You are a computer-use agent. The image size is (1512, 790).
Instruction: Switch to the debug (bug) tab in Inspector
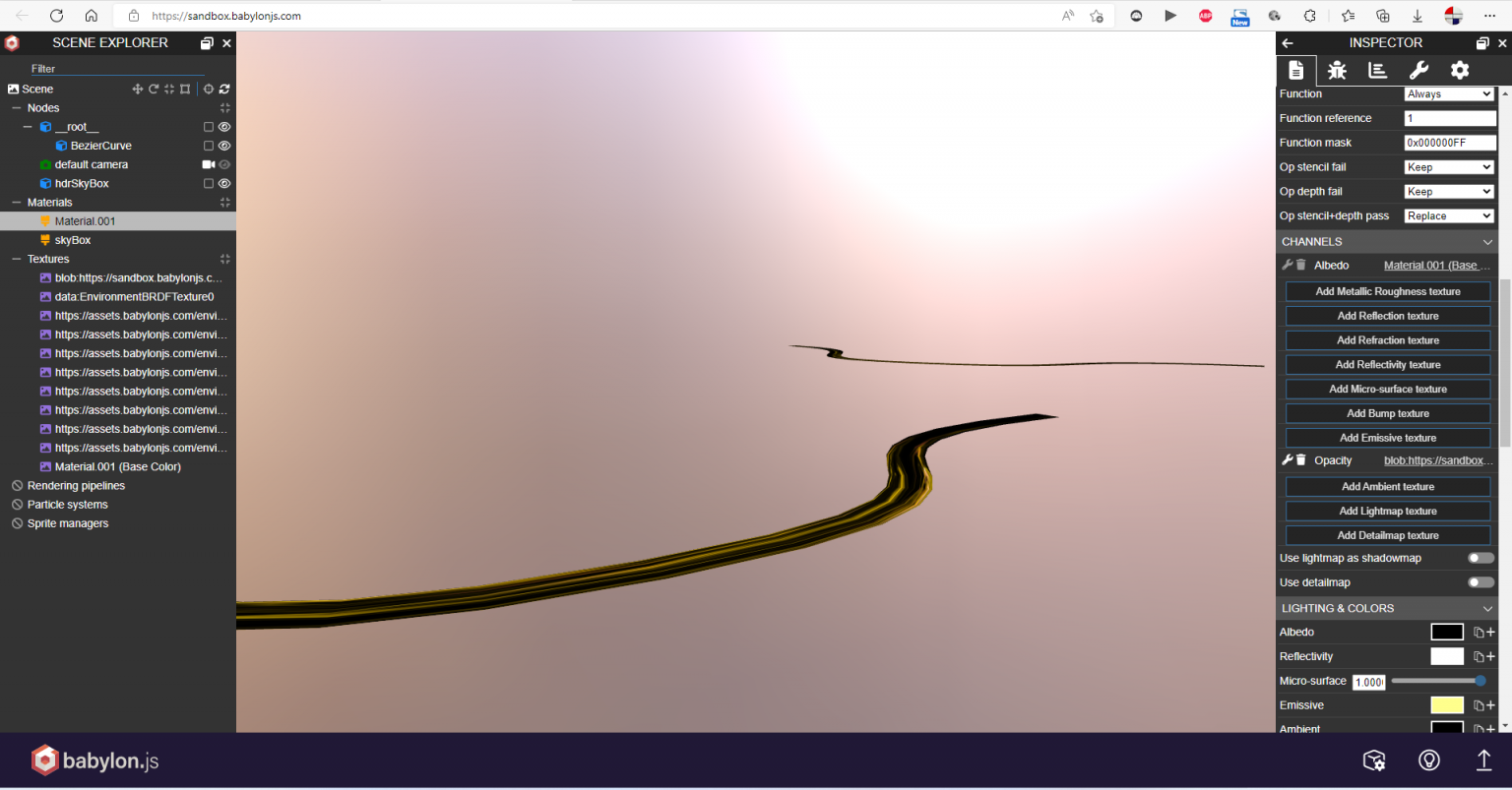pos(1337,70)
